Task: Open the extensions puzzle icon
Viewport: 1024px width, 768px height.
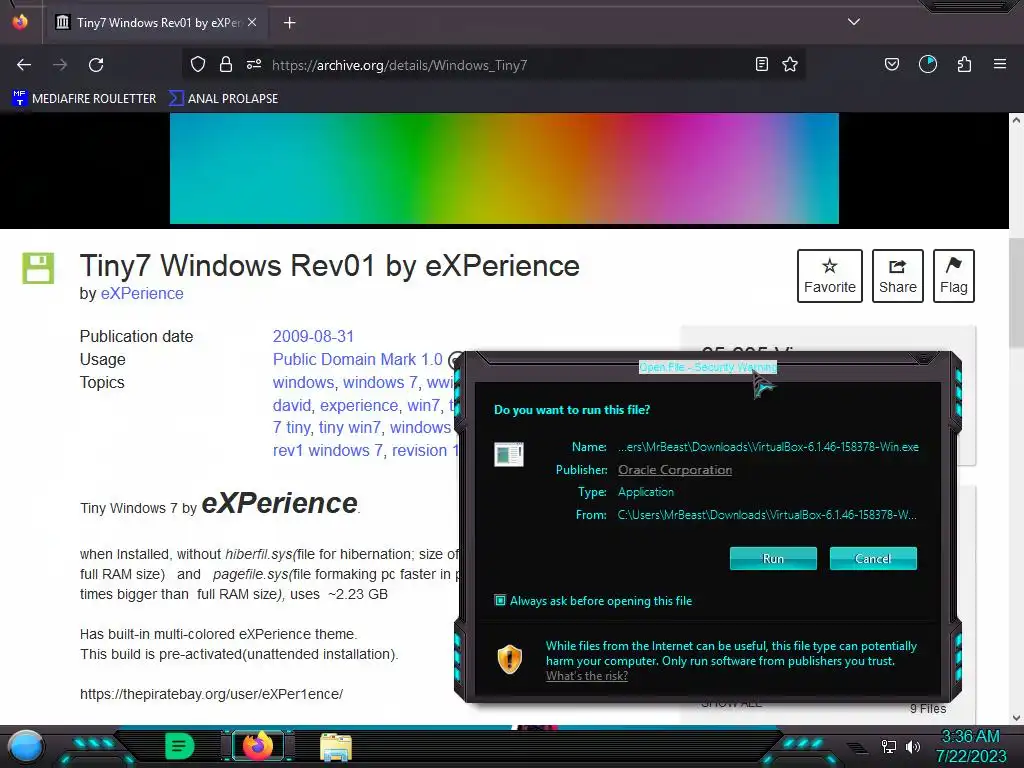Action: click(x=964, y=64)
